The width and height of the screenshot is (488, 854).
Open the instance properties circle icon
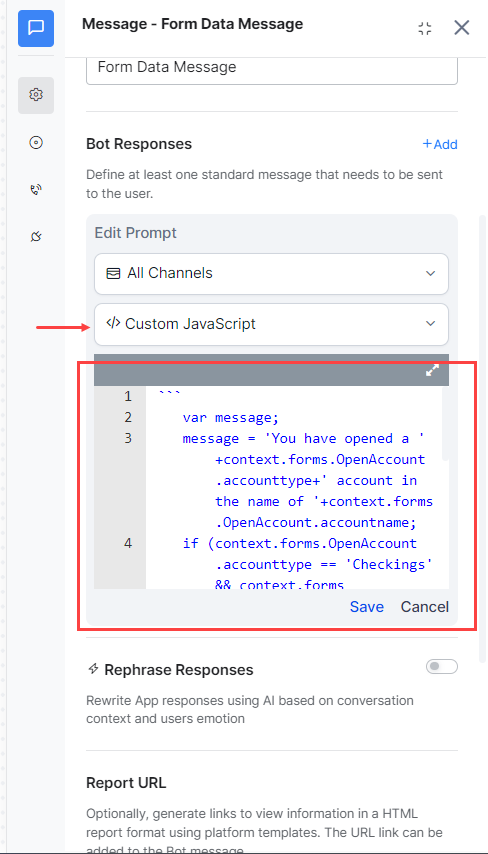click(36, 143)
